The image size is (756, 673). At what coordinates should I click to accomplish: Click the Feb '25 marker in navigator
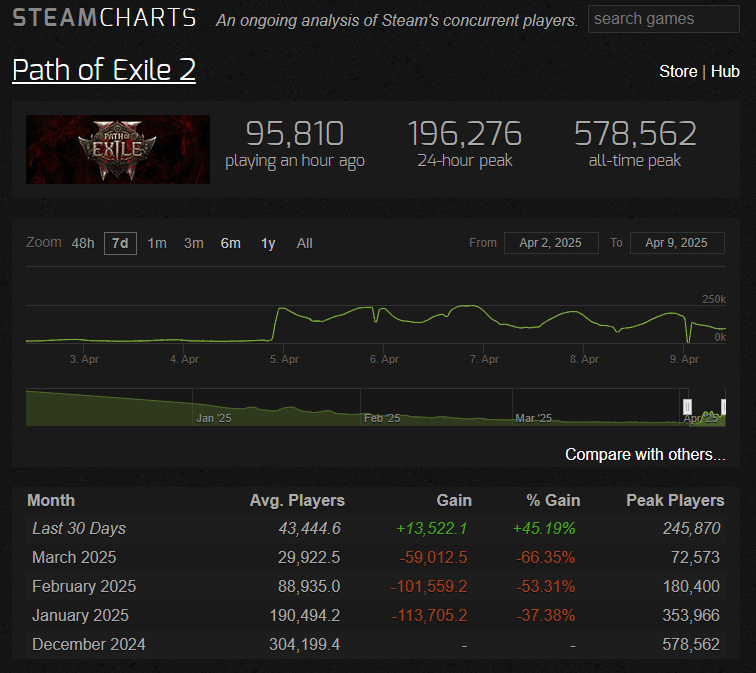click(382, 418)
